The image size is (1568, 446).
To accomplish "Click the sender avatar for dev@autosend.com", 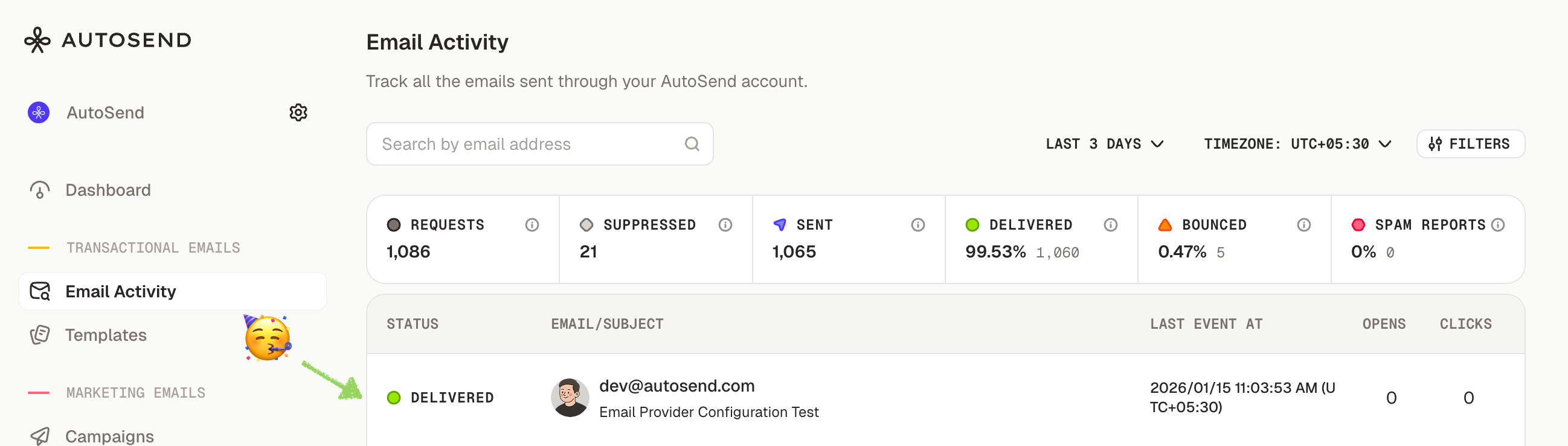I will coord(570,398).
